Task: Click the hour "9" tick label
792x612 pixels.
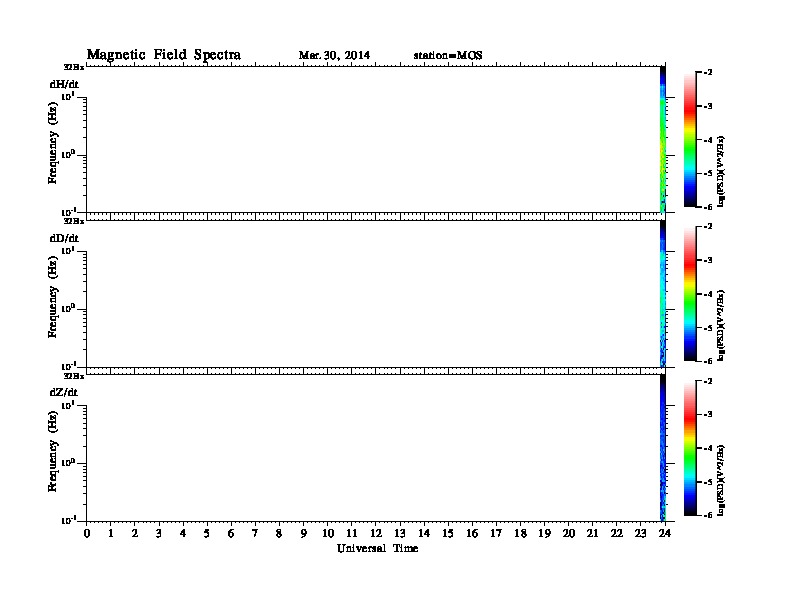Action: (304, 533)
